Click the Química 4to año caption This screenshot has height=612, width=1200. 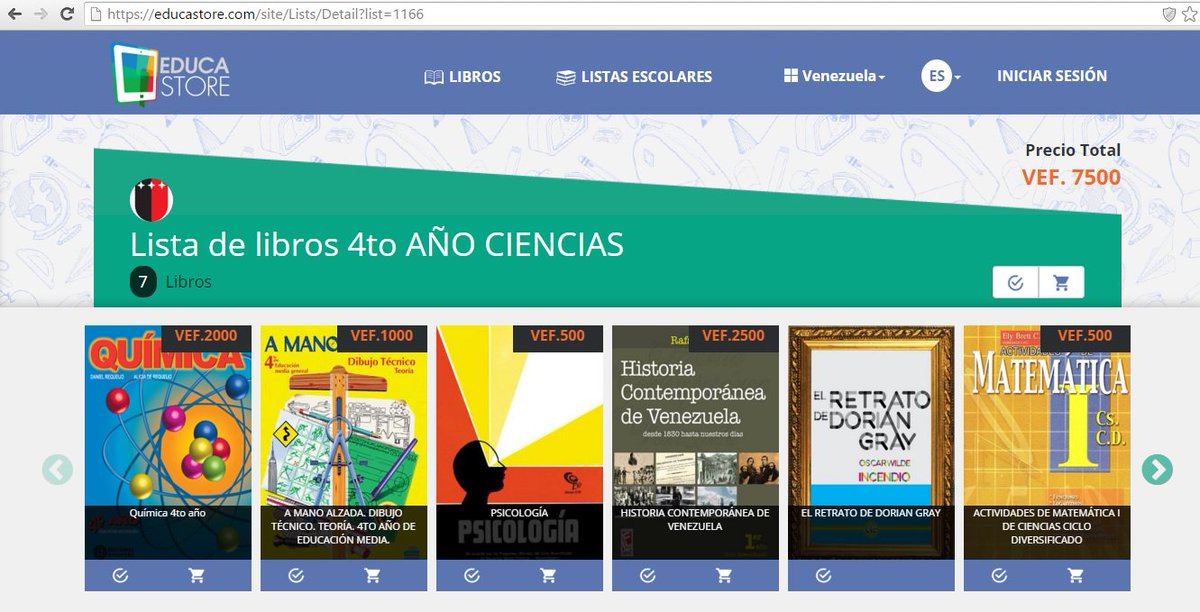click(168, 513)
